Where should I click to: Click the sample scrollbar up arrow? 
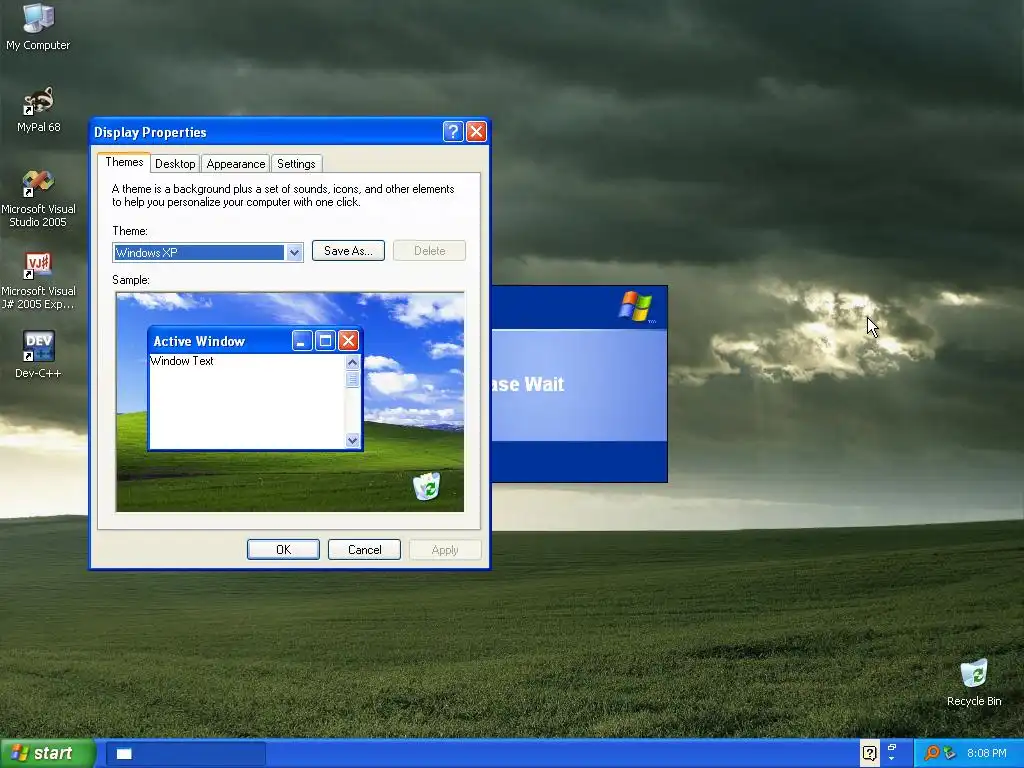coord(353,362)
